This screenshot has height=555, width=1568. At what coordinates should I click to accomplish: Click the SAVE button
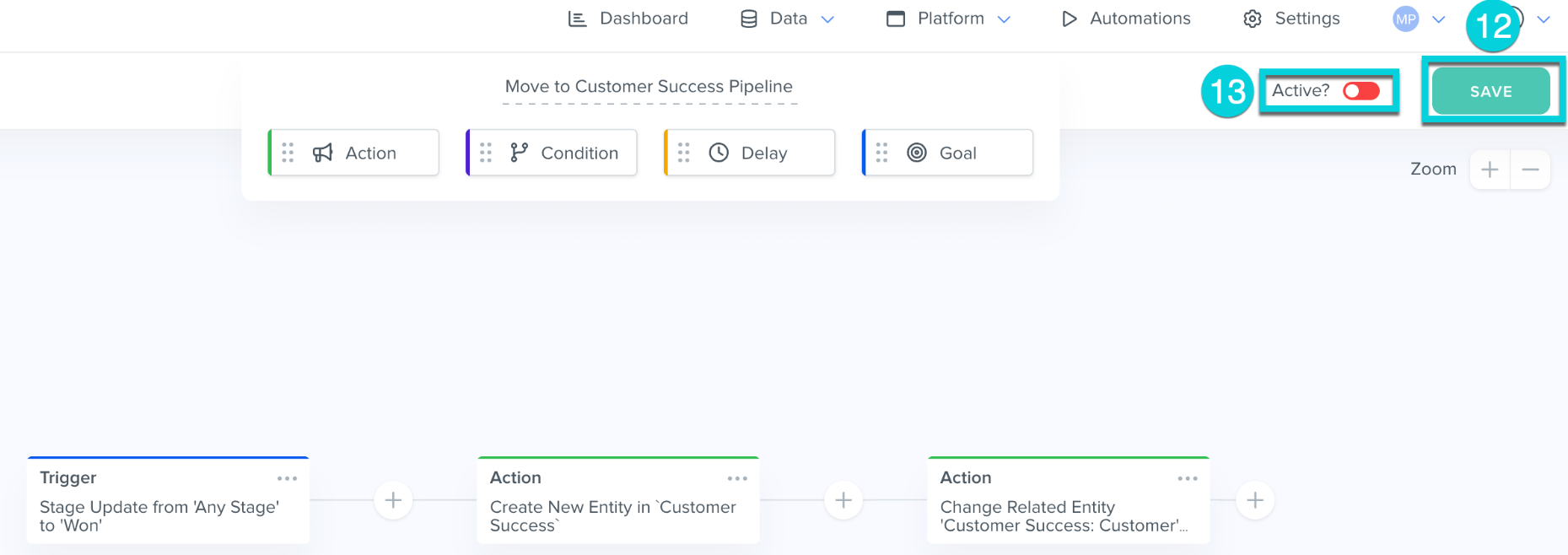(x=1490, y=91)
